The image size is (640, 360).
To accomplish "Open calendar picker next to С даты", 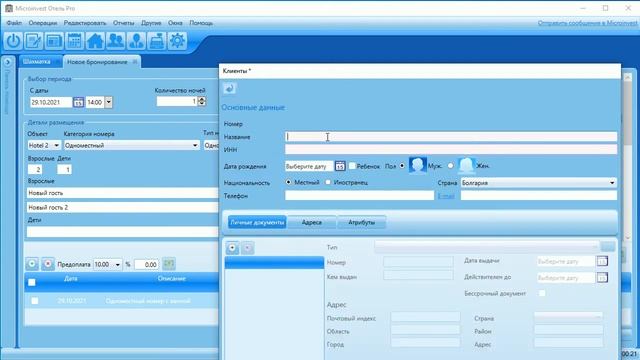I will (78, 102).
